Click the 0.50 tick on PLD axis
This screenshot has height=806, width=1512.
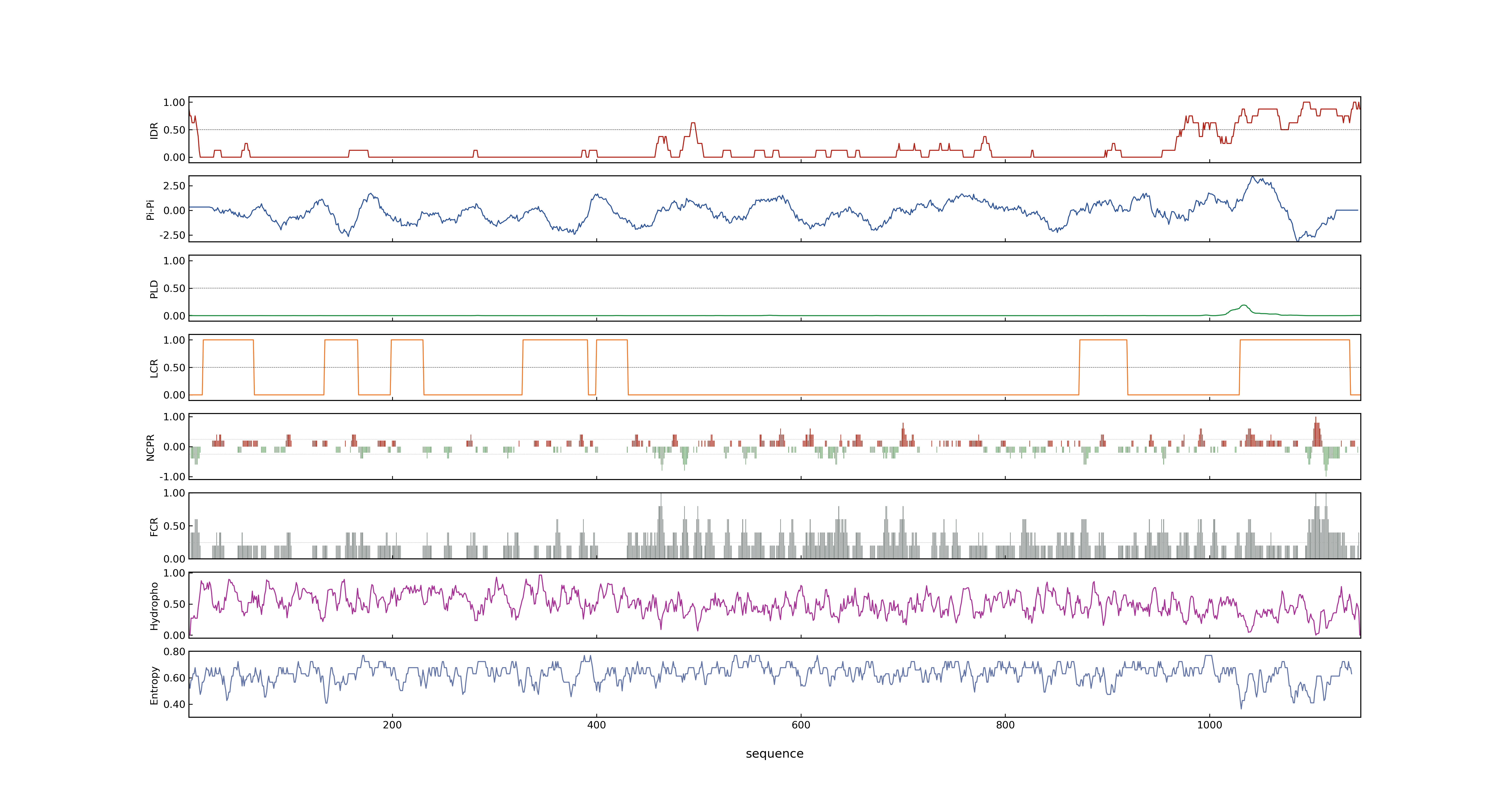(174, 288)
